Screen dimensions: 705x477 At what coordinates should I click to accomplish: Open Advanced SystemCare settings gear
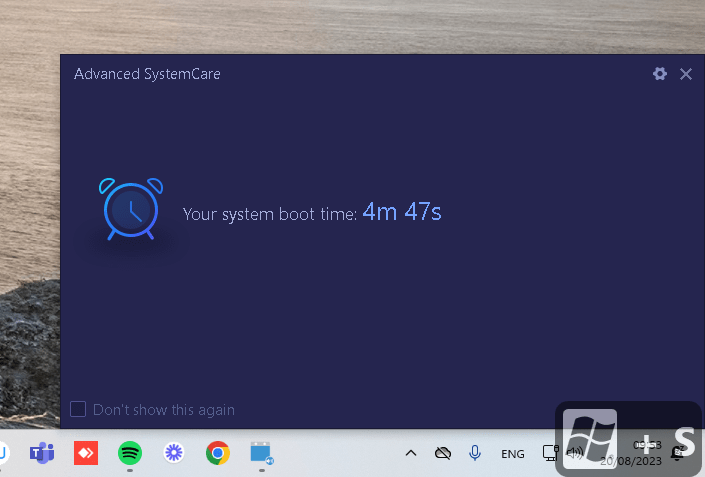660,74
